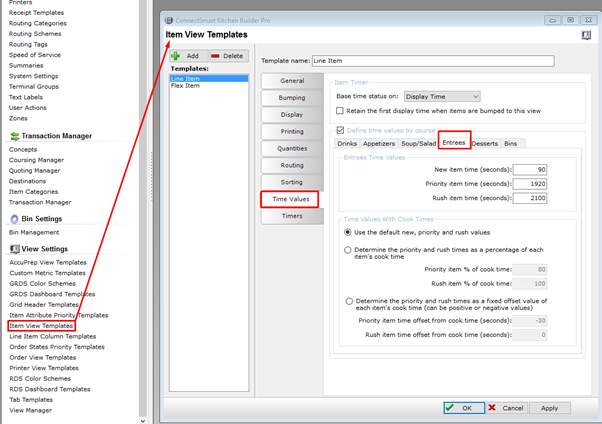
Task: Click the Template name text field
Action: point(432,61)
